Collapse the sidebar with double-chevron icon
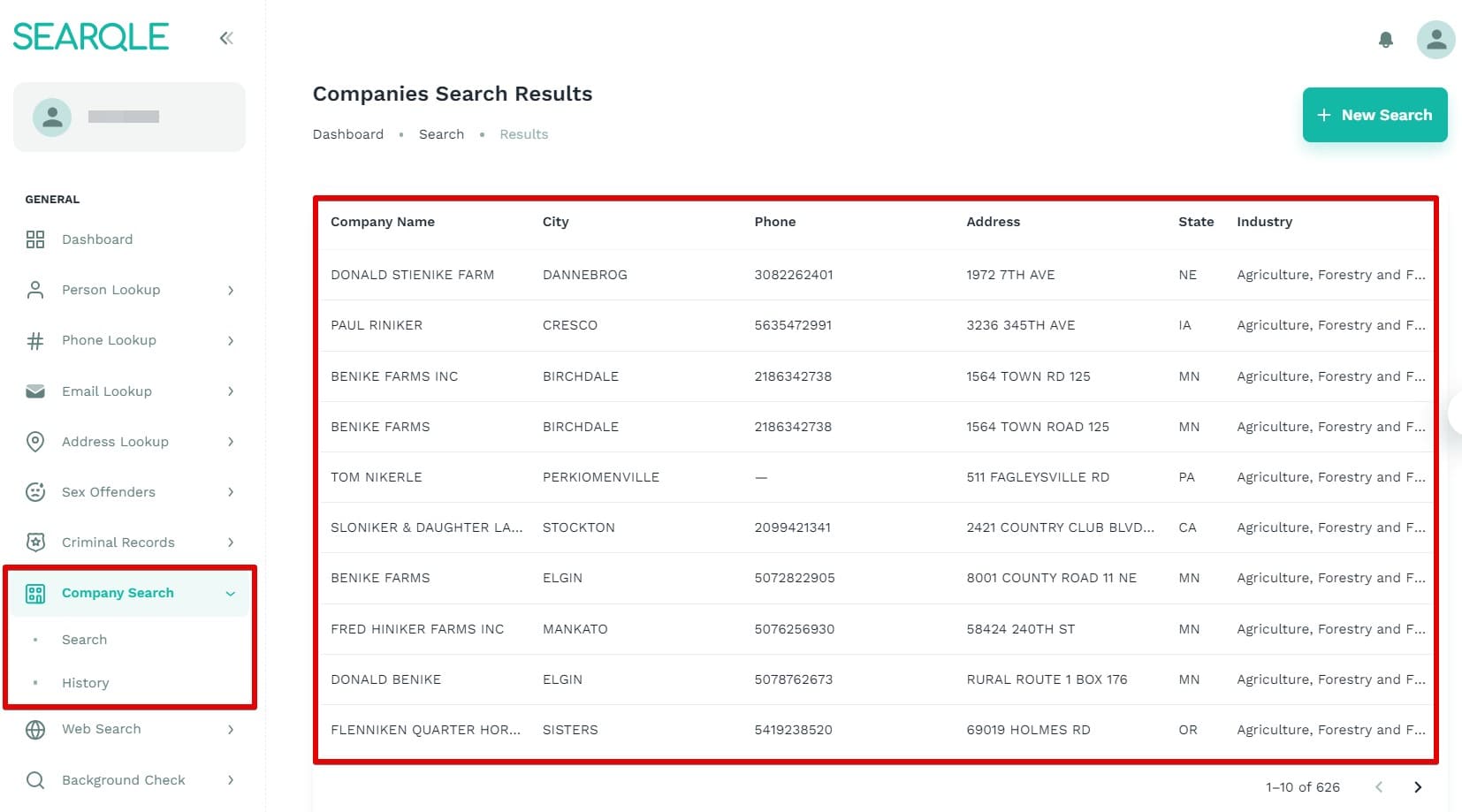Viewport: 1462px width, 812px height. click(226, 38)
